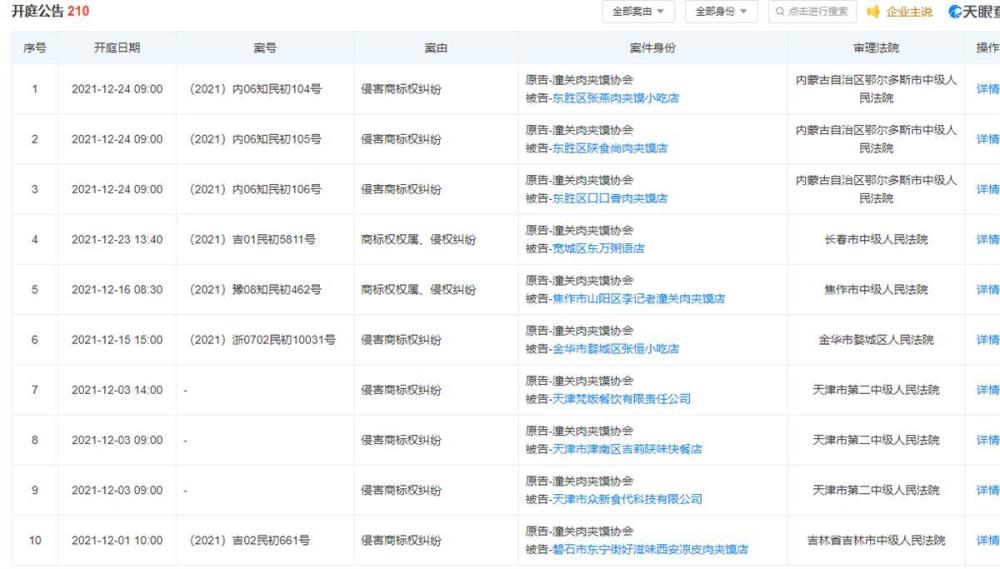
Task: Open defendant 天津市众新食代科技有限公司 link
Action: pyautogui.click(x=627, y=499)
